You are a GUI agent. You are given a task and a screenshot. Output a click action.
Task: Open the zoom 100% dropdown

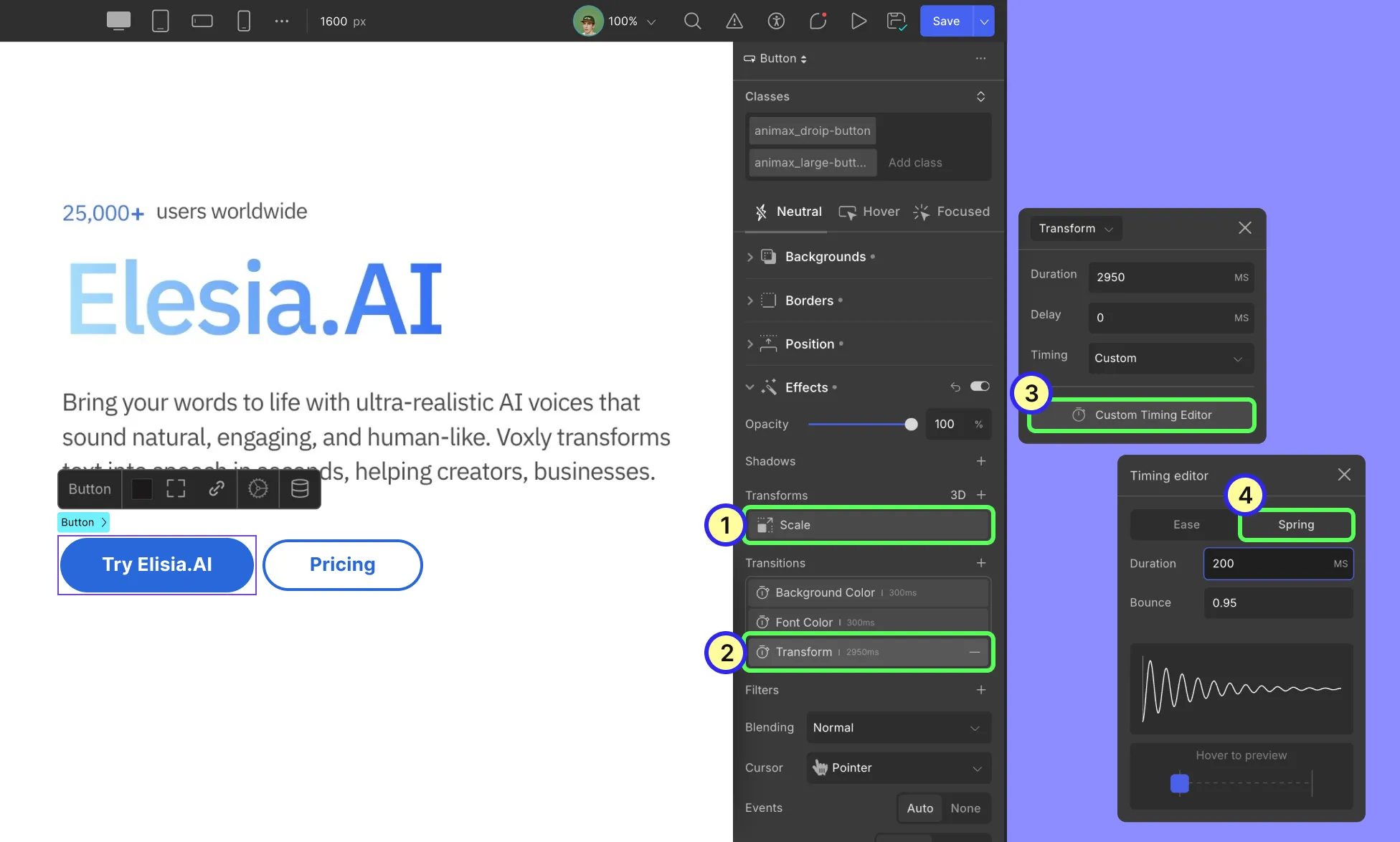pyautogui.click(x=632, y=22)
